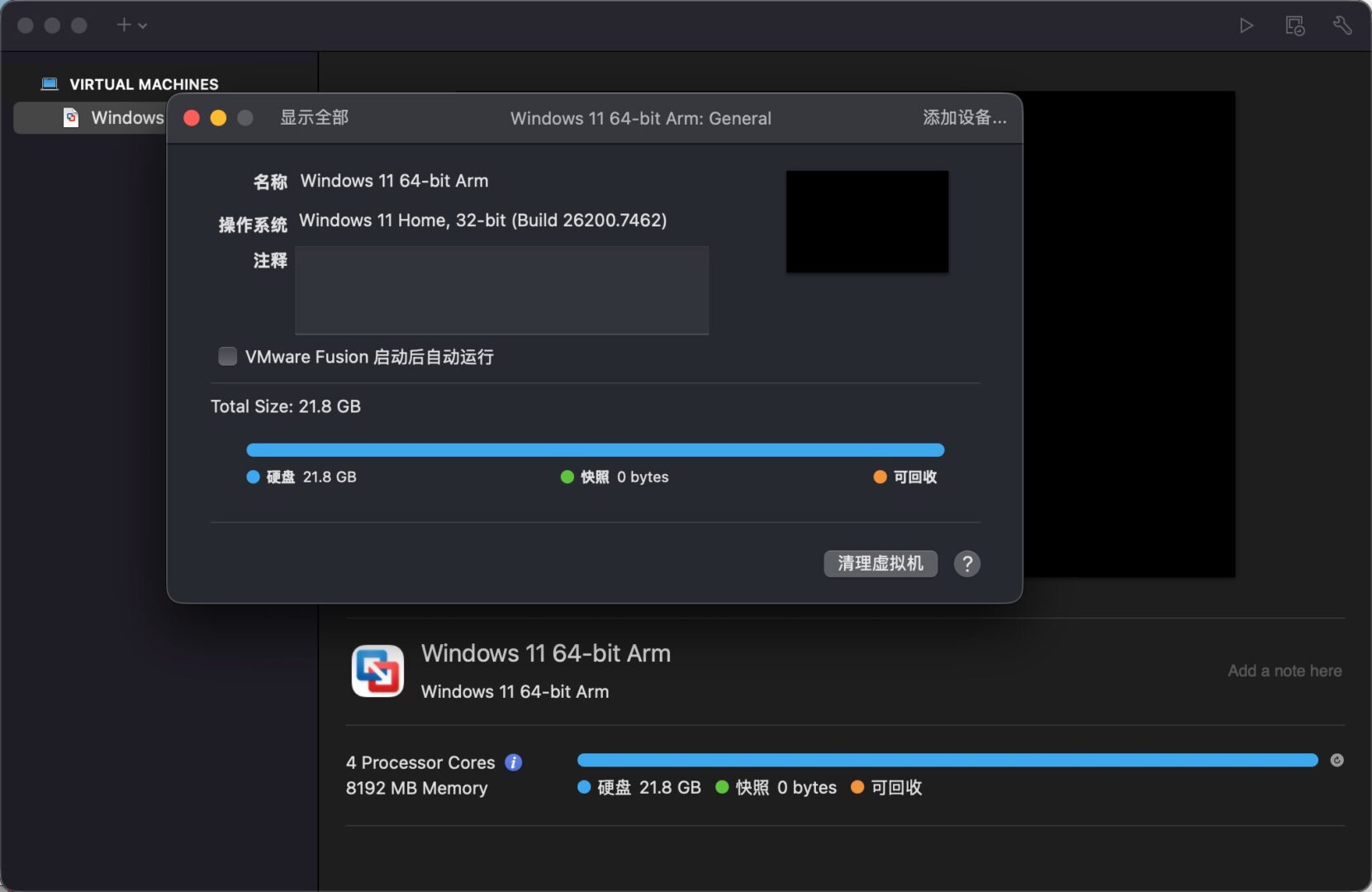Expand the add dropdown chevron

point(143,26)
